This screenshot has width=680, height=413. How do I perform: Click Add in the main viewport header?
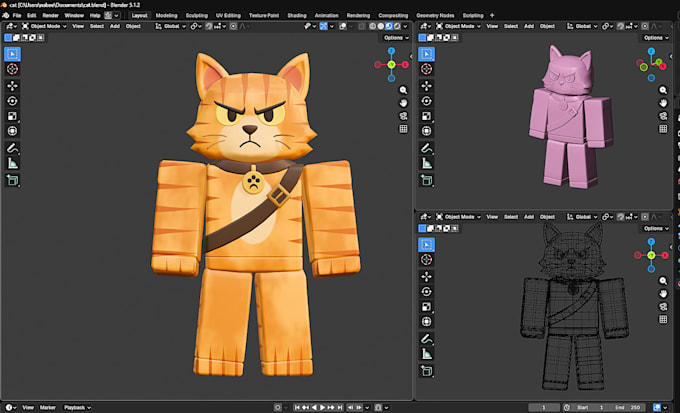click(114, 26)
